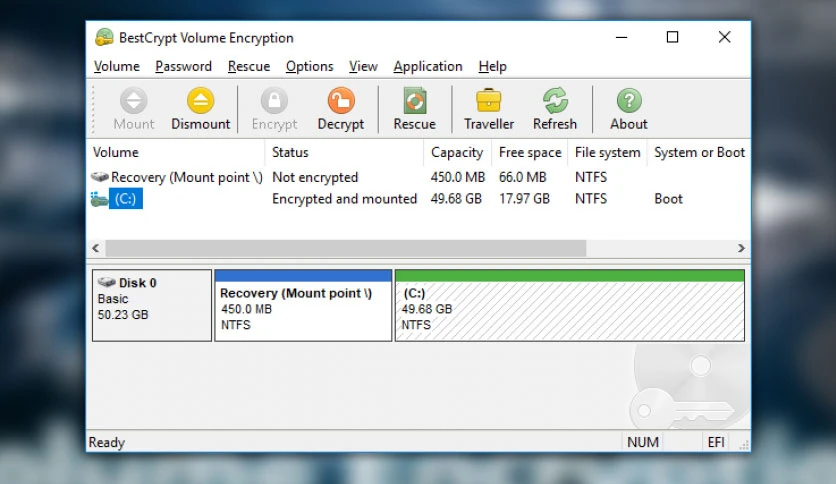
Task: Sort by the Capacity column header
Action: (x=458, y=152)
